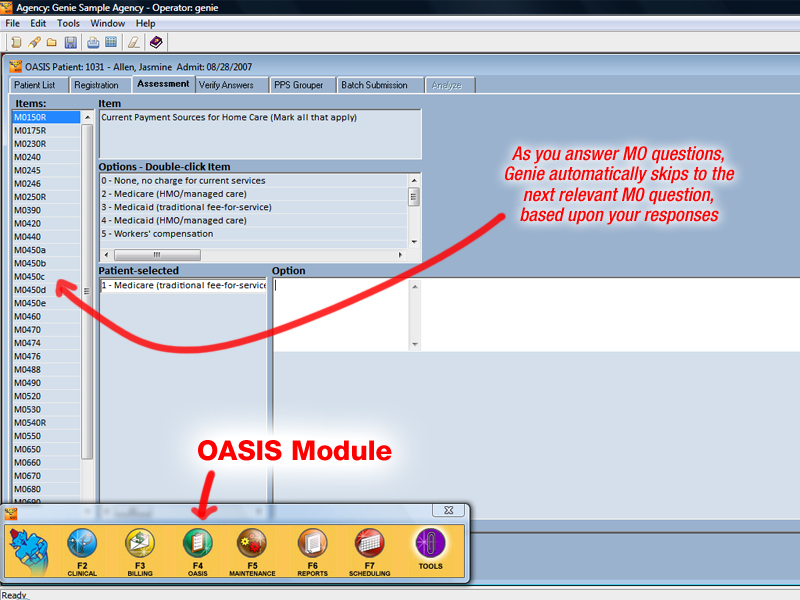Click the pencil edit toolbar icon
This screenshot has height=600, width=800.
(x=34, y=42)
